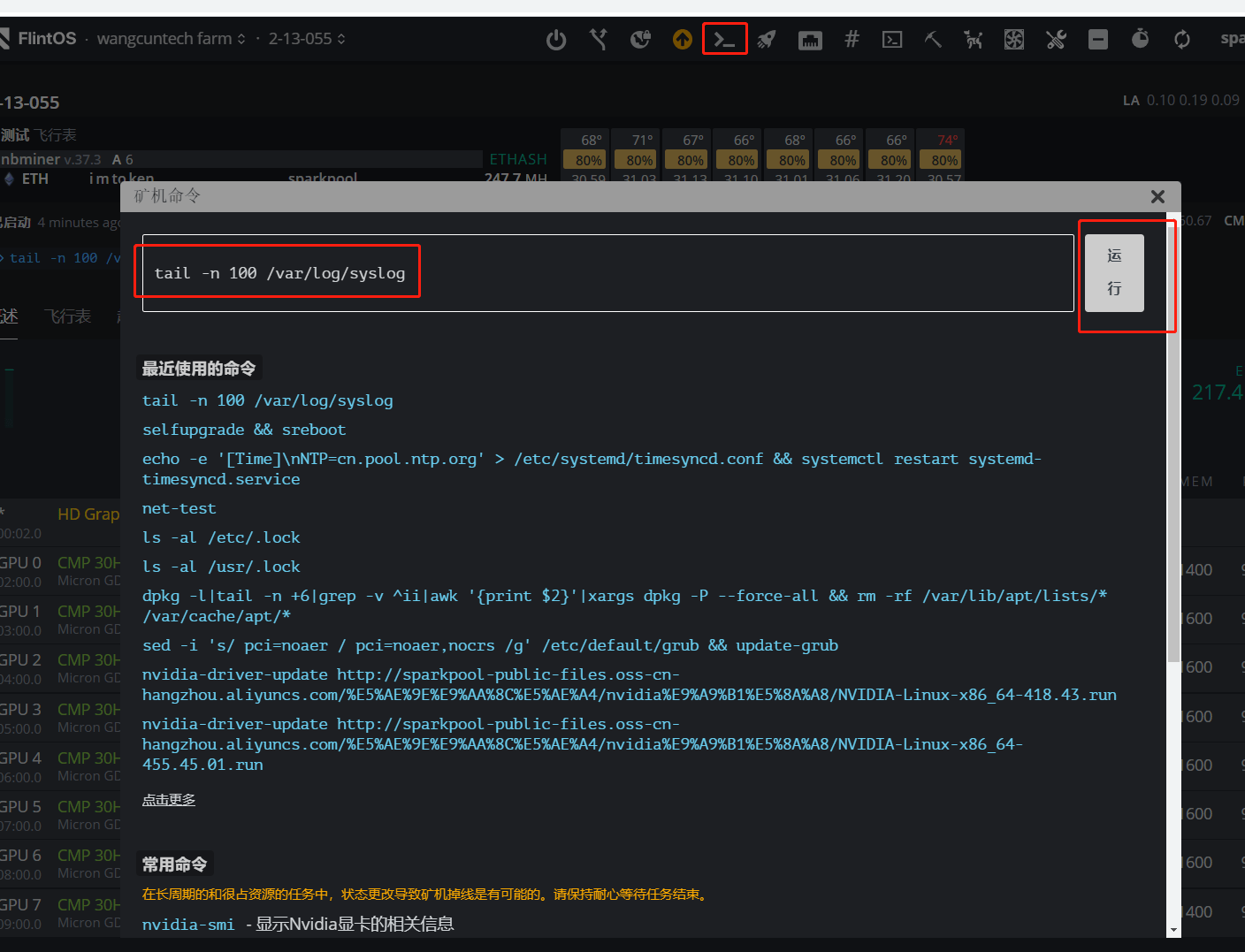Screen dimensions: 1245x952
Task: Select the selfupgrade && sreboot recent command
Action: click(244, 430)
